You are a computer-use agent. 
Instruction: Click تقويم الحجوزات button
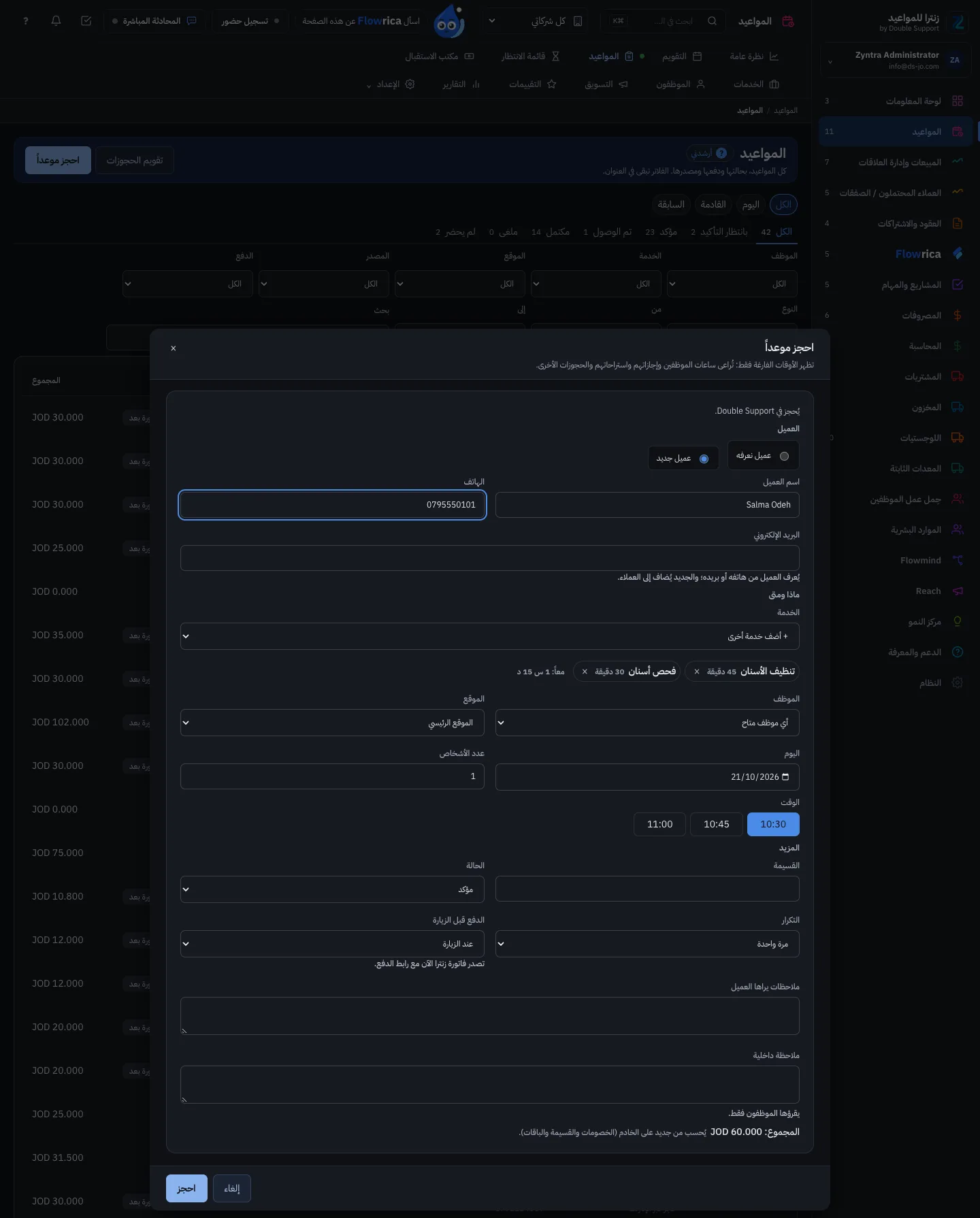point(135,161)
